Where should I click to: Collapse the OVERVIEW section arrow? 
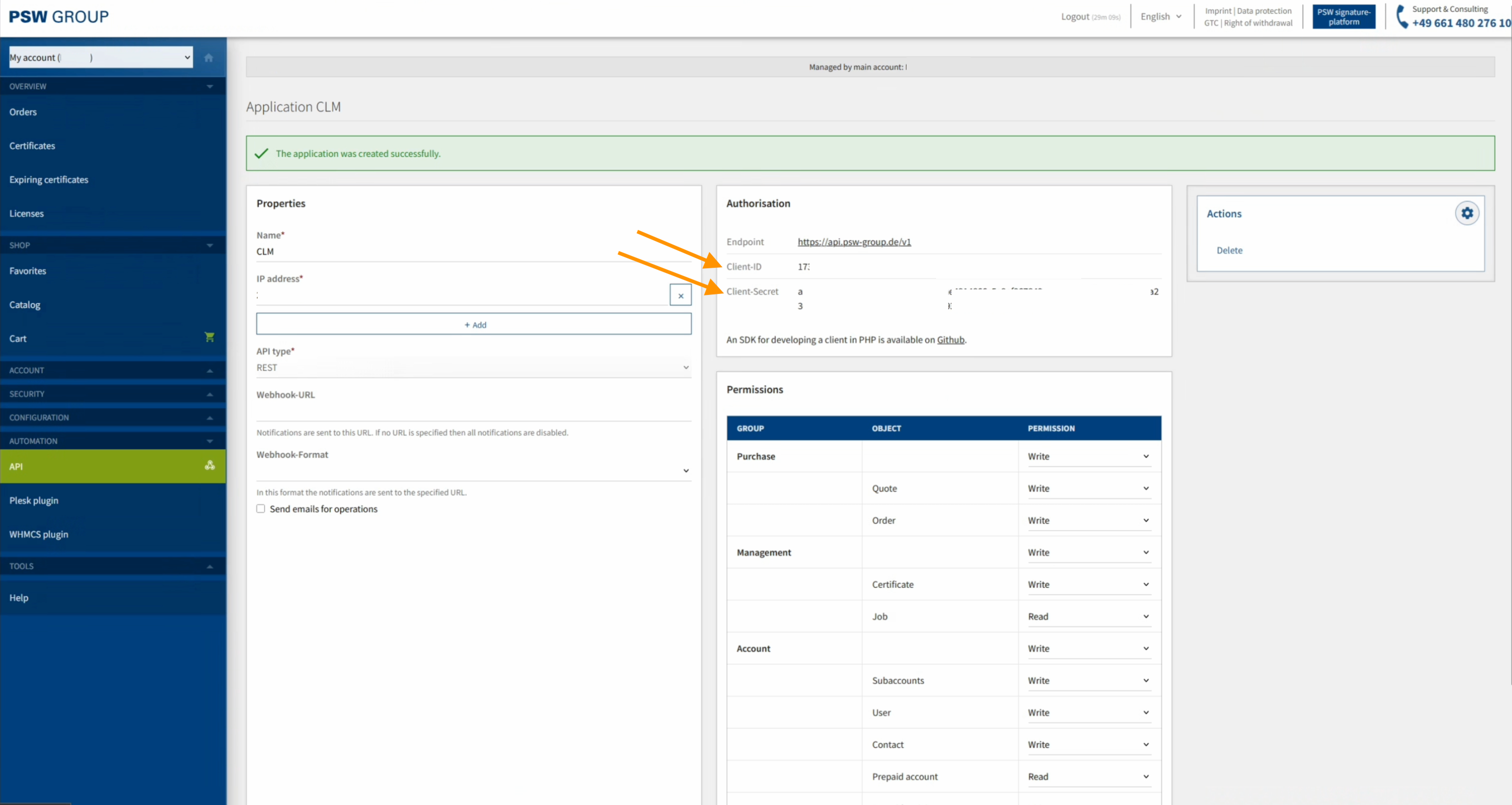[x=210, y=86]
